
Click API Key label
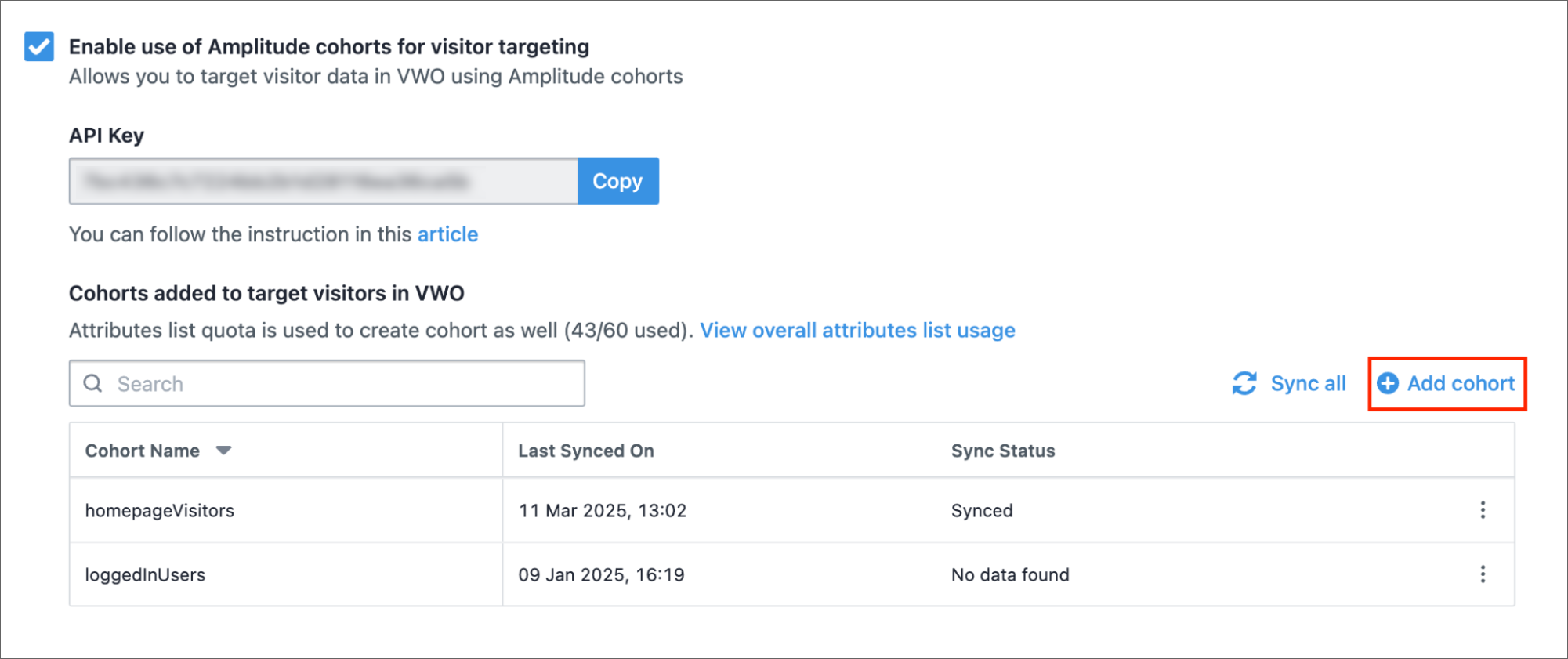coord(107,136)
